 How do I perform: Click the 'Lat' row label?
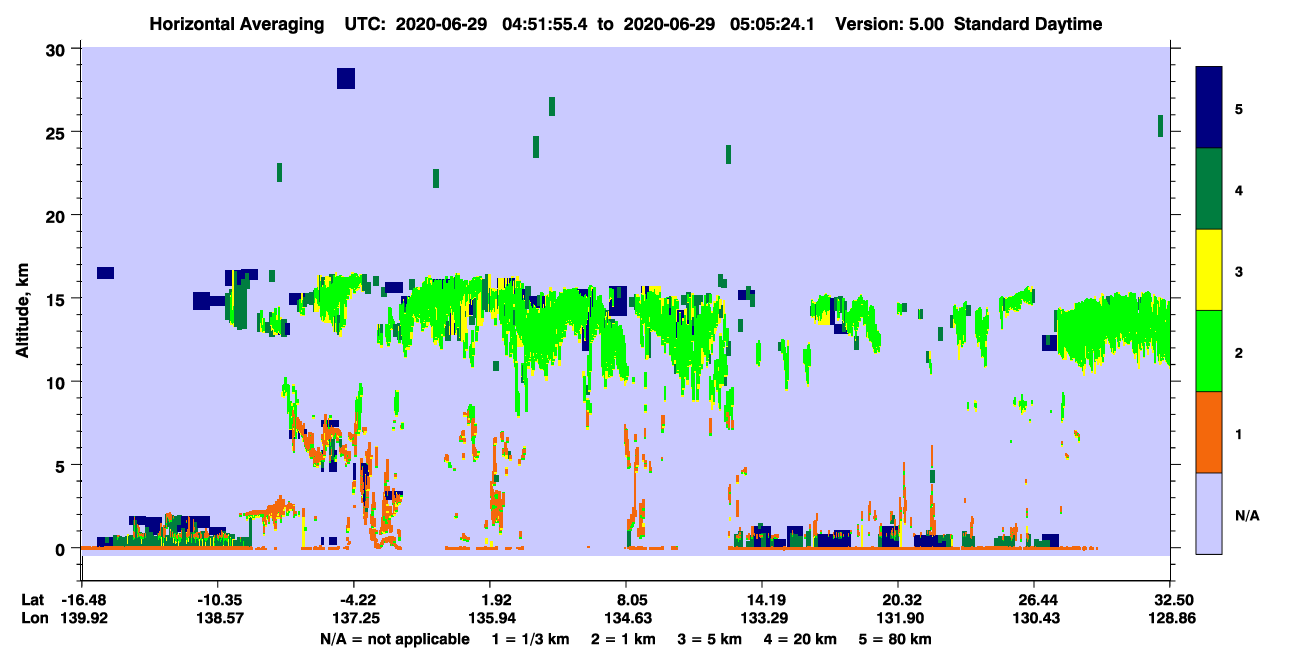pyautogui.click(x=33, y=600)
